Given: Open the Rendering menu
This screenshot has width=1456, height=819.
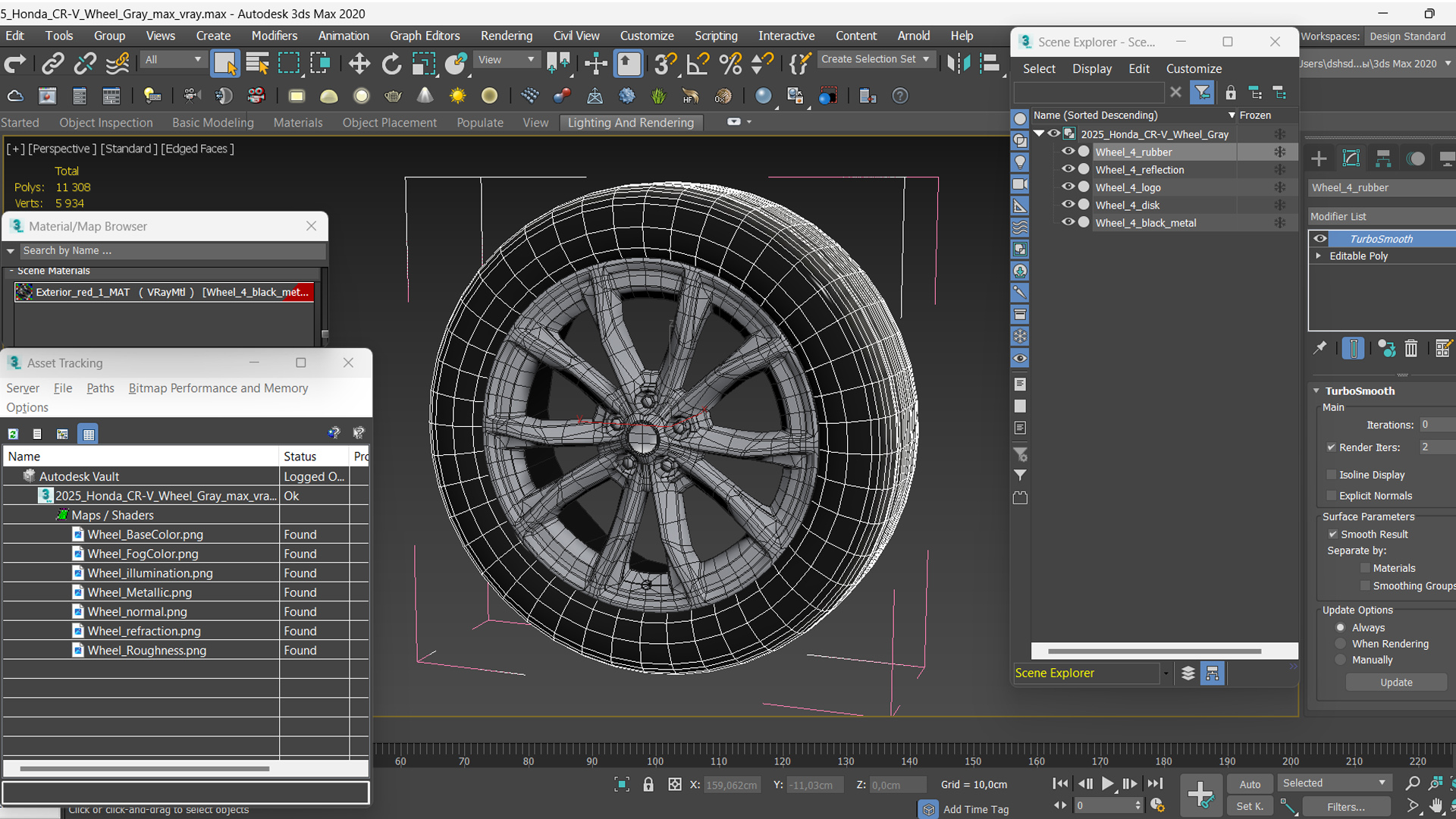Looking at the screenshot, I should coord(507,36).
